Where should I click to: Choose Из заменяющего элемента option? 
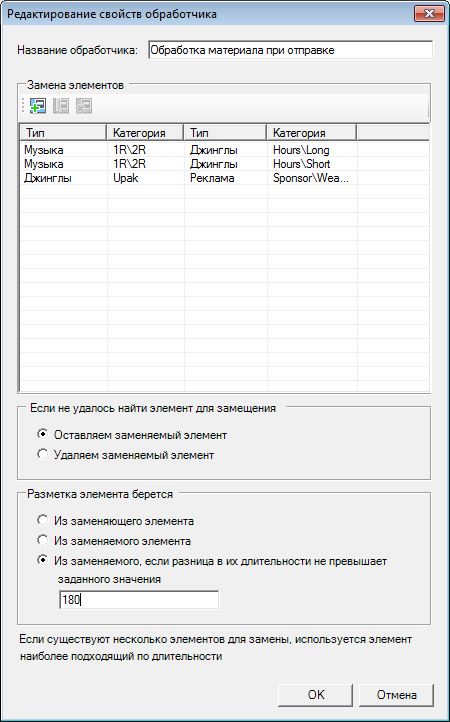point(42,520)
